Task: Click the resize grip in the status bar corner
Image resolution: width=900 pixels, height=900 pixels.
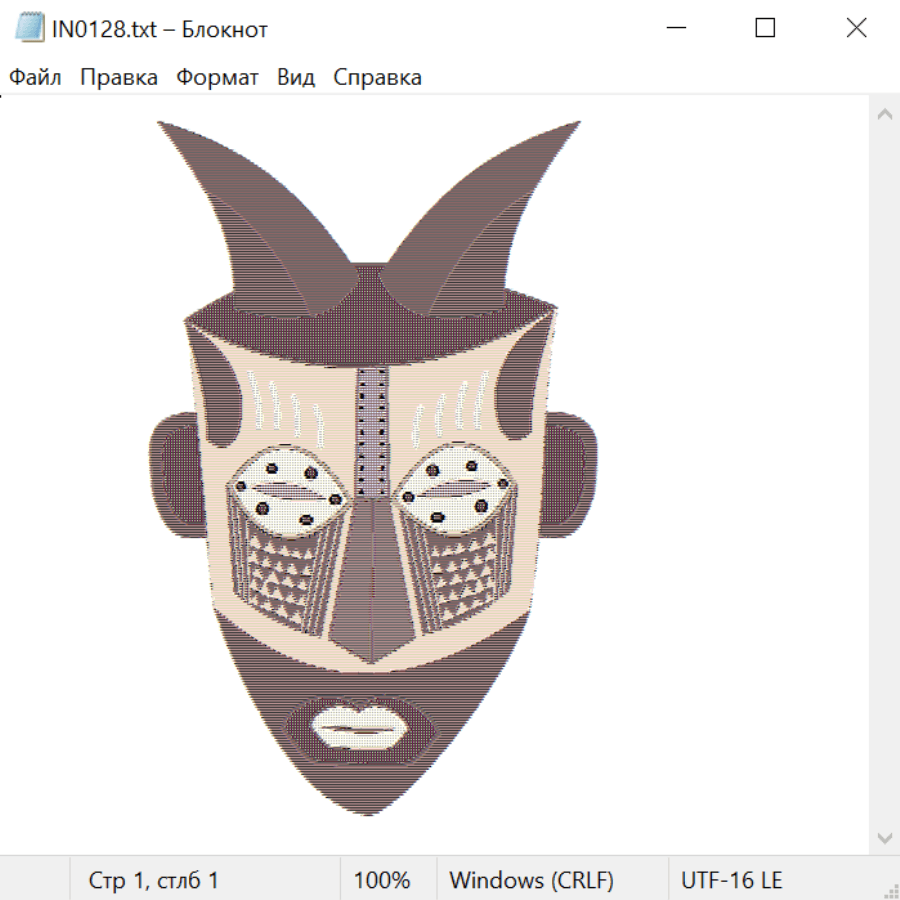Action: tap(890, 889)
